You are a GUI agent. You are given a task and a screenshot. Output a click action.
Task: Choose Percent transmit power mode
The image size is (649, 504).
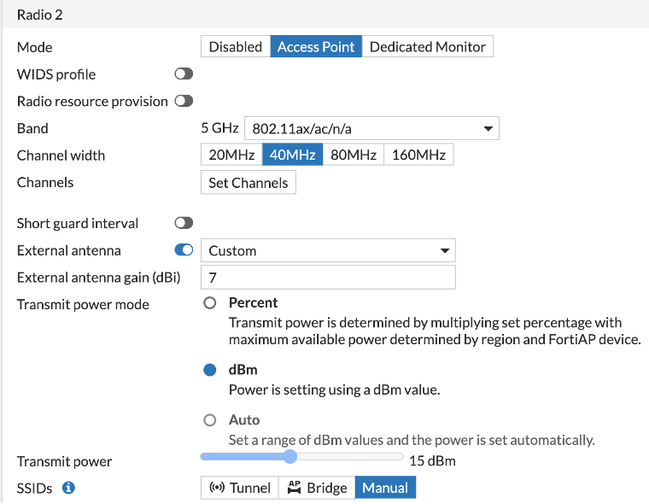(210, 303)
